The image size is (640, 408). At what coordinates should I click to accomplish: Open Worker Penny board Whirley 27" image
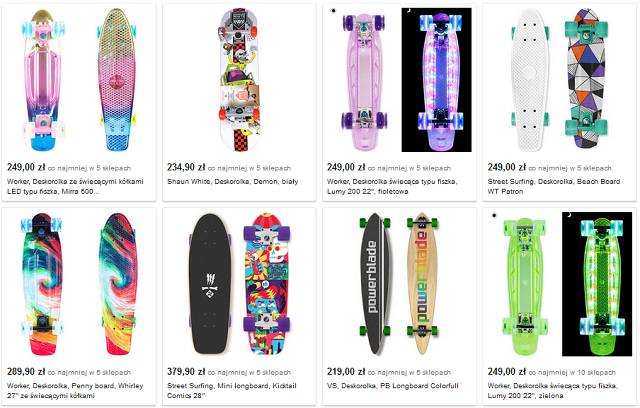click(x=80, y=282)
